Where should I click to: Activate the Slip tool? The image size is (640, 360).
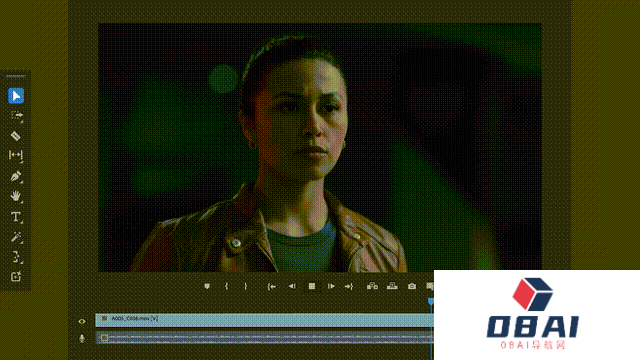point(16,155)
